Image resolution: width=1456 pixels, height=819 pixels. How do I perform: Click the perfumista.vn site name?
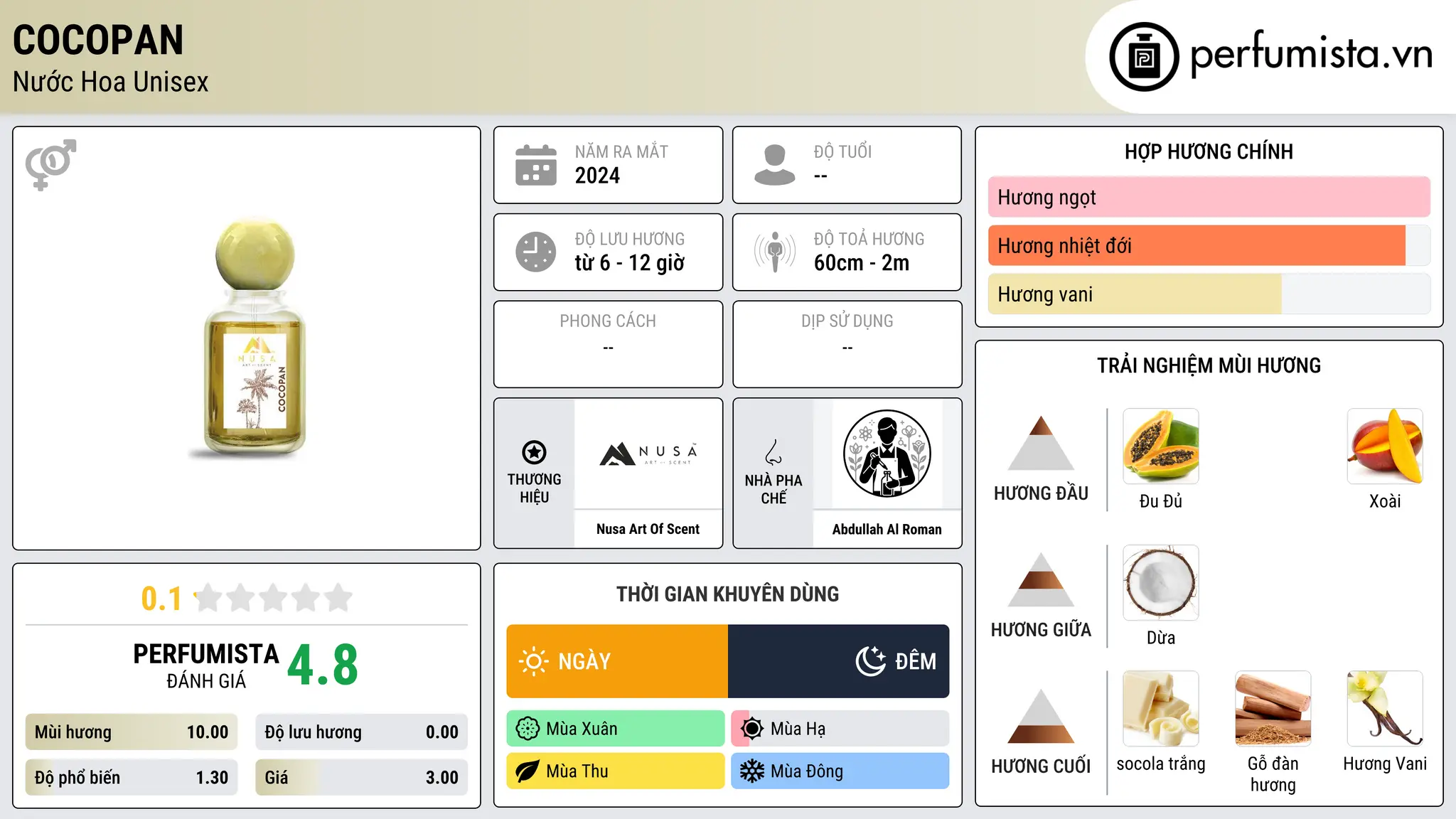[1312, 54]
